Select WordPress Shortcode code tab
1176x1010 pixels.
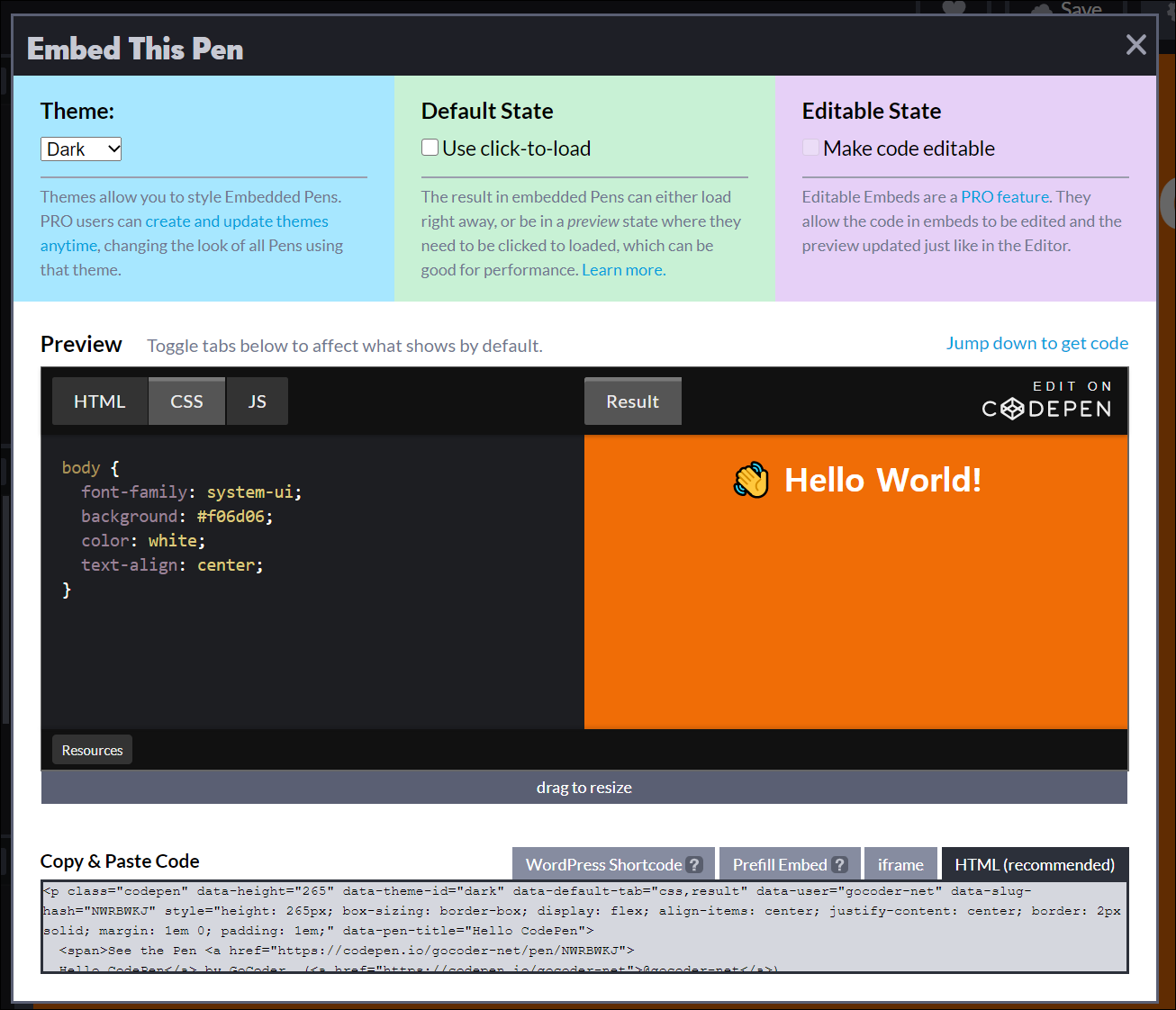613,864
